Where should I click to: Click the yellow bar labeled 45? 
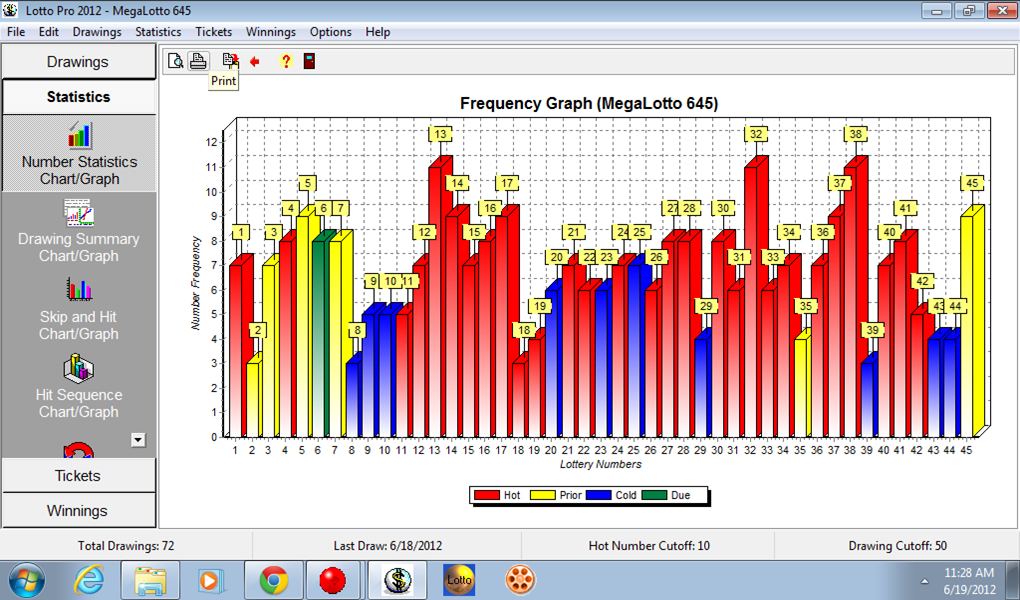coord(969,322)
